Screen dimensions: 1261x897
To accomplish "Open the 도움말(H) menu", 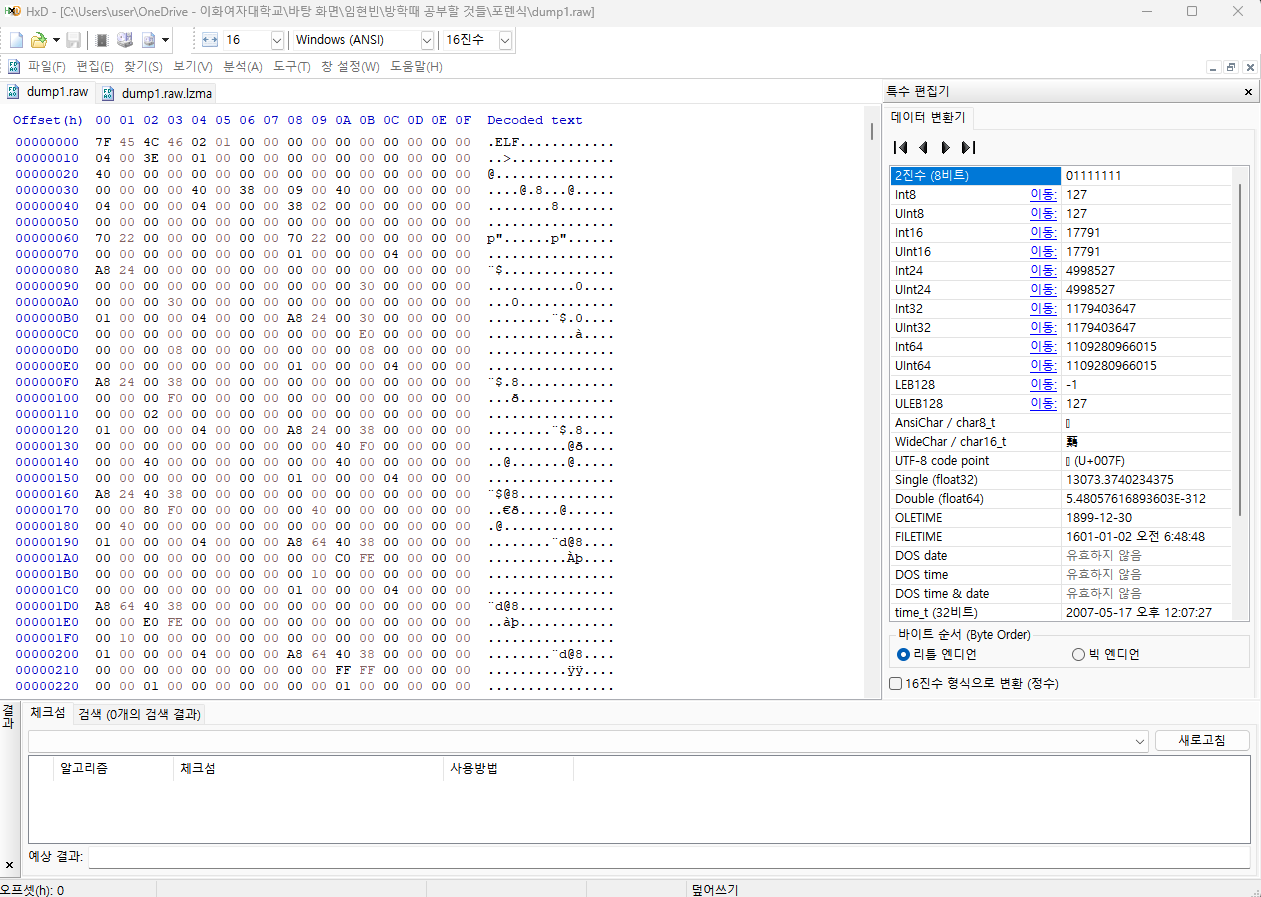I will (416, 67).
